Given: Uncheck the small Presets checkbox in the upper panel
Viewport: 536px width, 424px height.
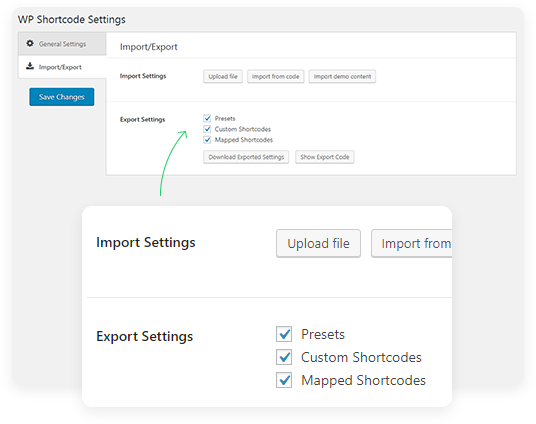Looking at the screenshot, I should (x=207, y=118).
